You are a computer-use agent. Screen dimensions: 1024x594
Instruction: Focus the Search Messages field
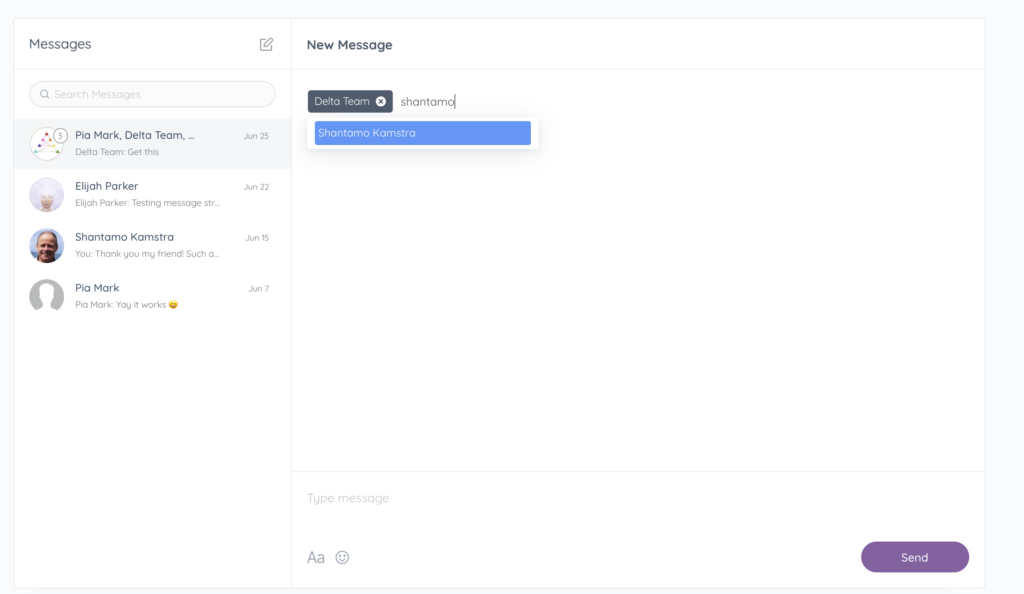(152, 94)
